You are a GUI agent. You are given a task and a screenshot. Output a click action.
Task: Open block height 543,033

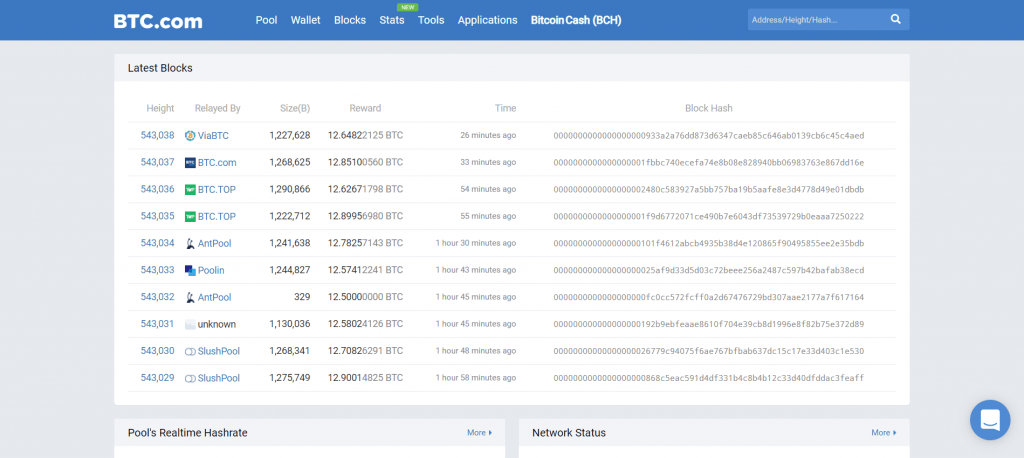click(x=157, y=270)
